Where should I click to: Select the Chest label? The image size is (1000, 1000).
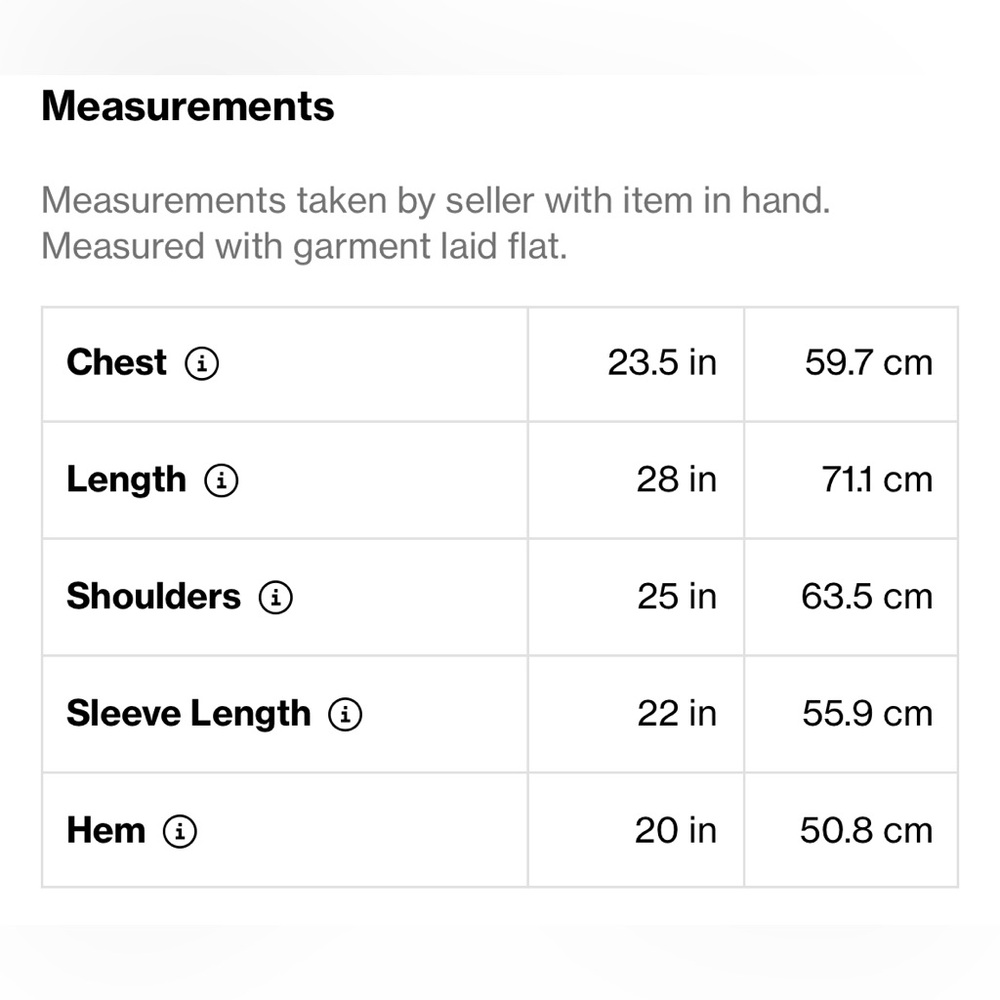117,363
